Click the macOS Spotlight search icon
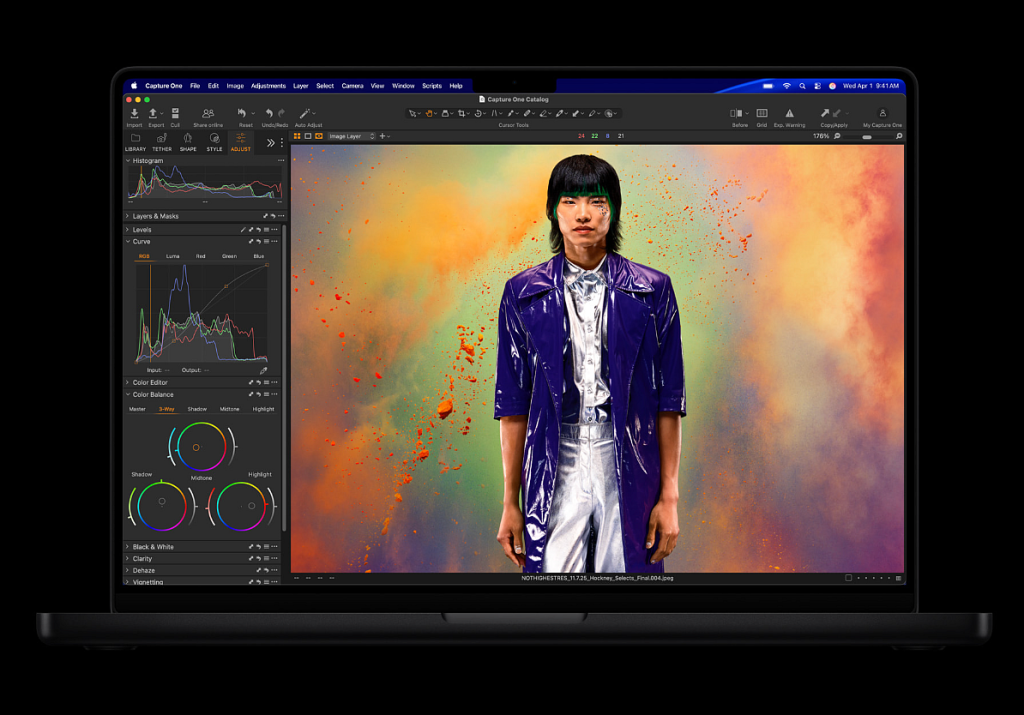The image size is (1024, 715). [x=801, y=86]
